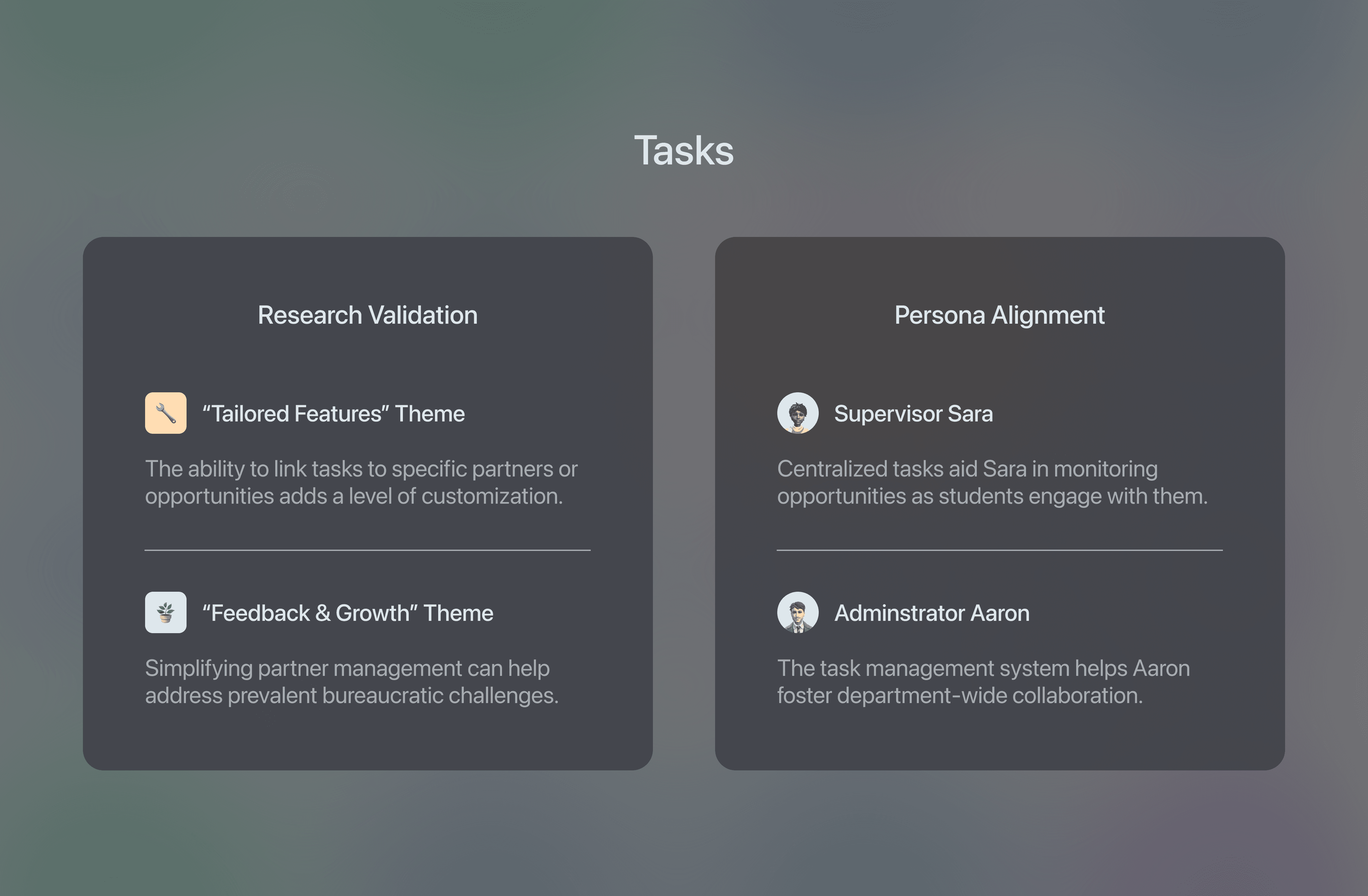Click the Tasks page title
Viewport: 1368px width, 896px height.
[684, 151]
